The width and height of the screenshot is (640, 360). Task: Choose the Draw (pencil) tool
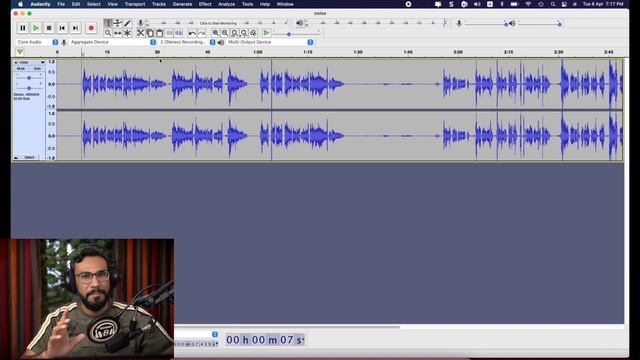coord(127,23)
